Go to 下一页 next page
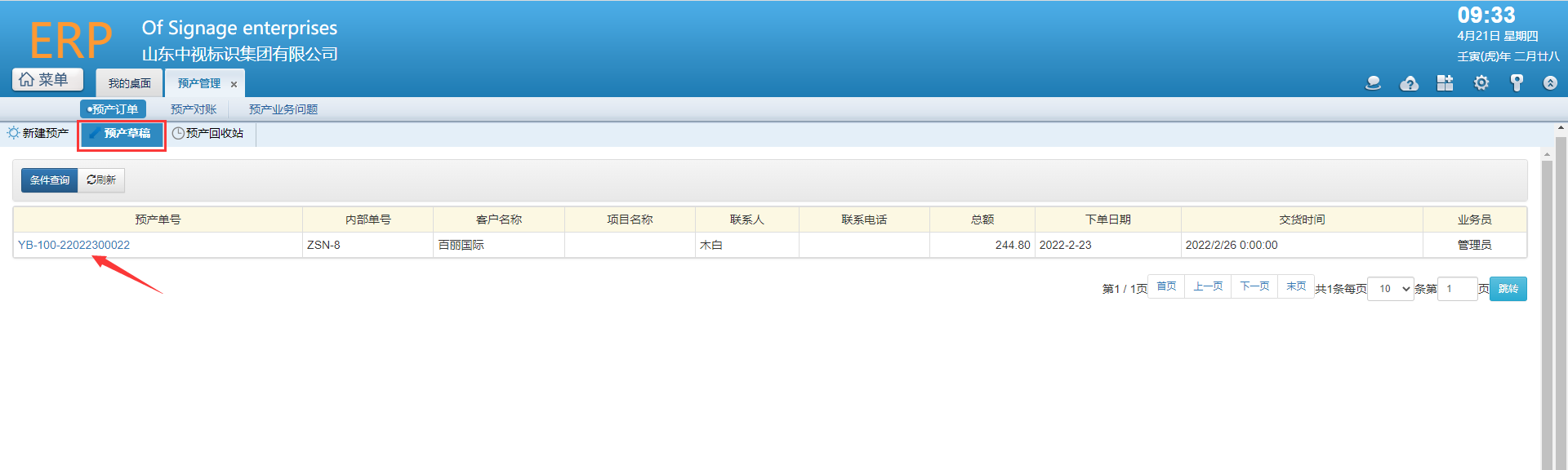 tap(1254, 286)
